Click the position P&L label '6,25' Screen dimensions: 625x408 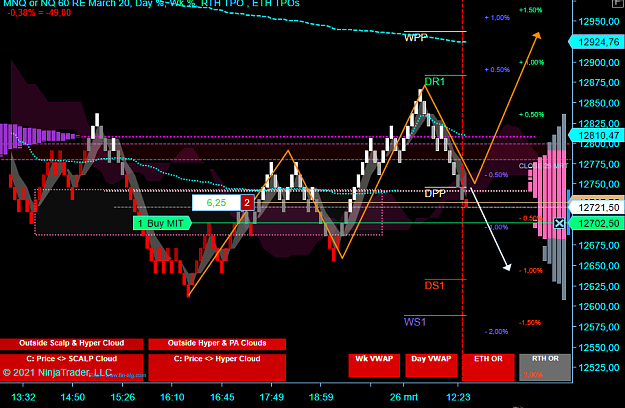[x=216, y=203]
